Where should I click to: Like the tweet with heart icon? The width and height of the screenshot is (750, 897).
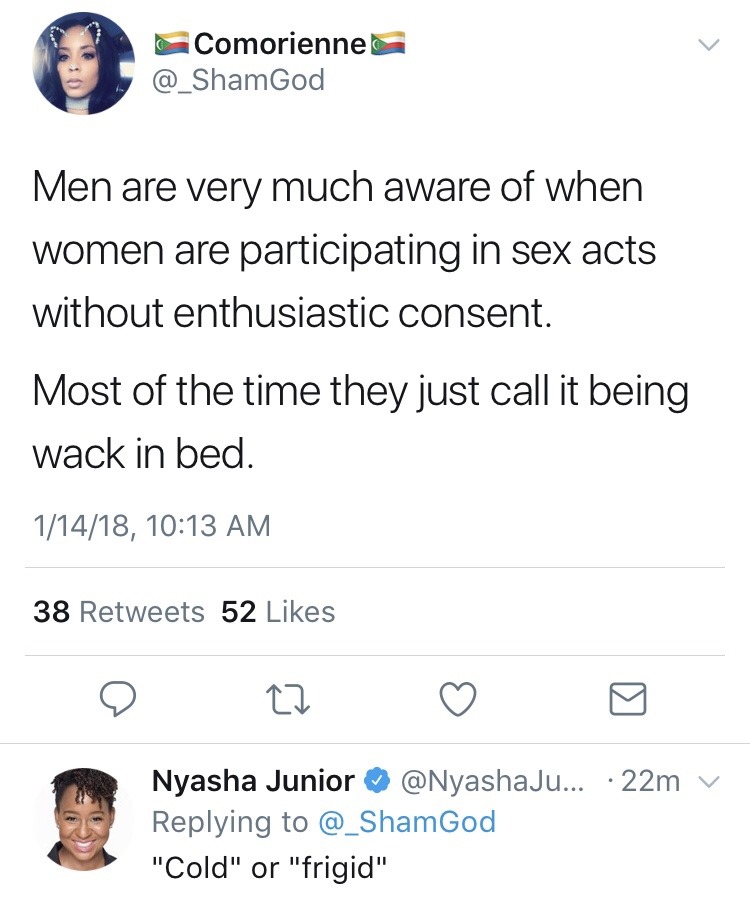tap(457, 699)
